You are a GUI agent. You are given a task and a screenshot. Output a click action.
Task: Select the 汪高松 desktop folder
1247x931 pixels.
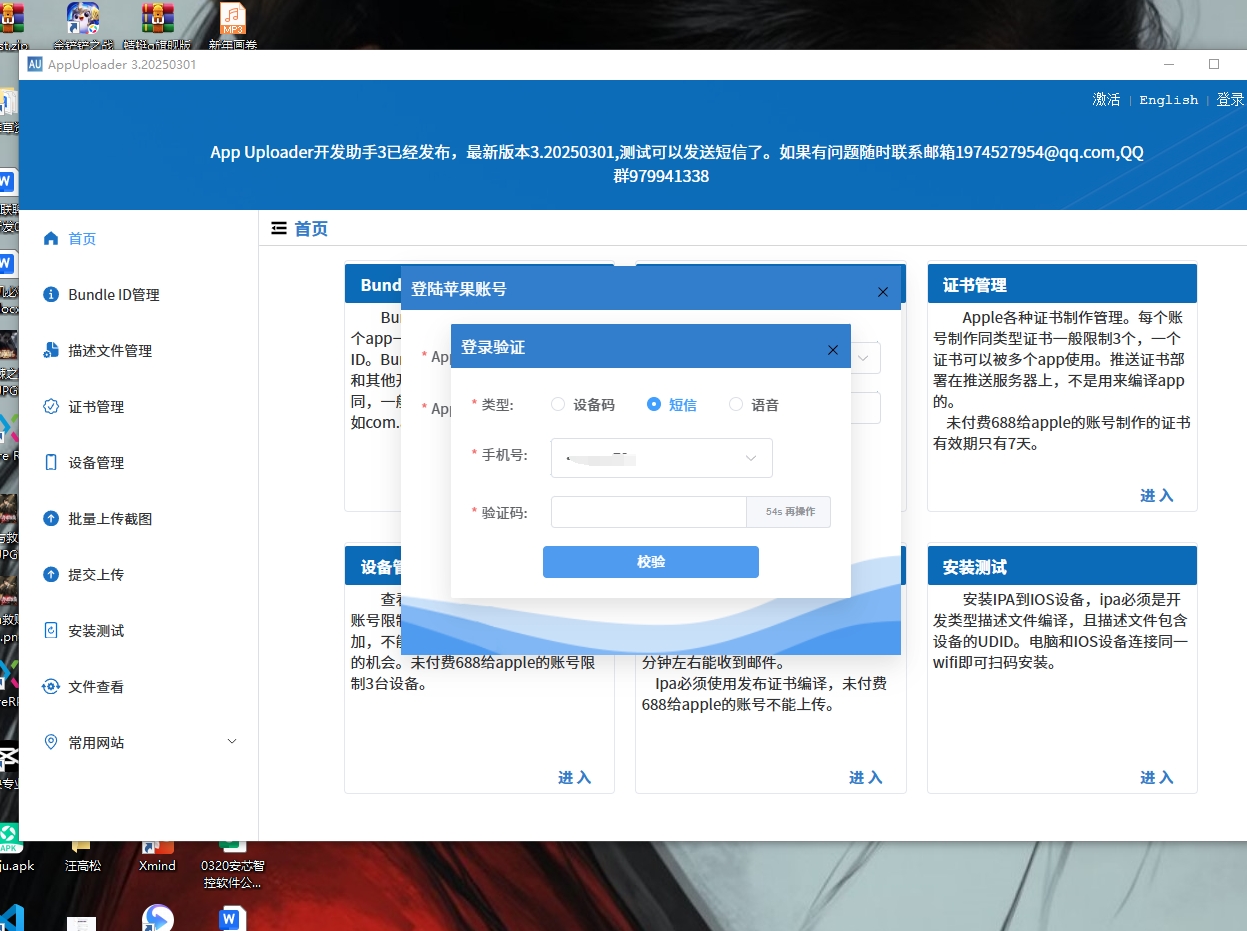click(x=83, y=858)
